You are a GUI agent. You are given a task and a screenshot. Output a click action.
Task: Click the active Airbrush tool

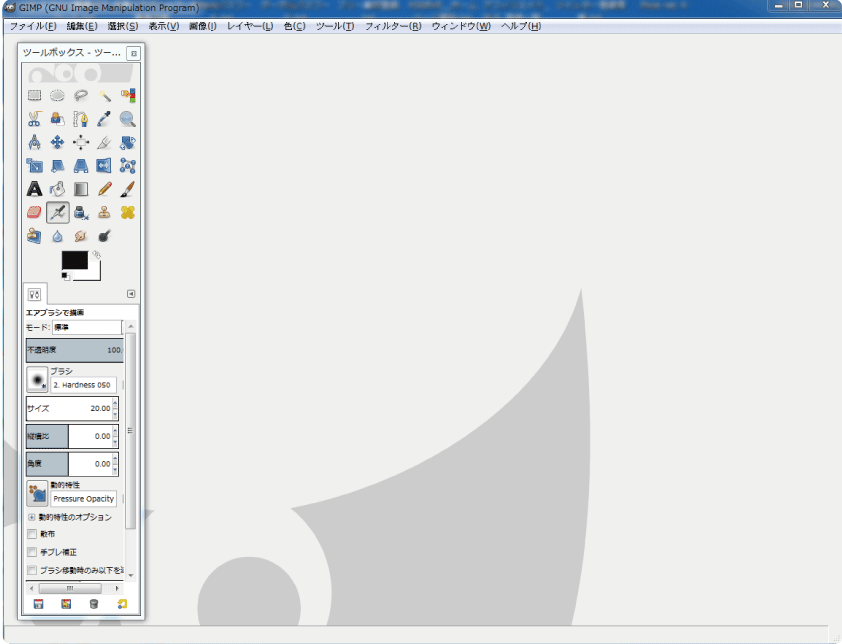57,213
